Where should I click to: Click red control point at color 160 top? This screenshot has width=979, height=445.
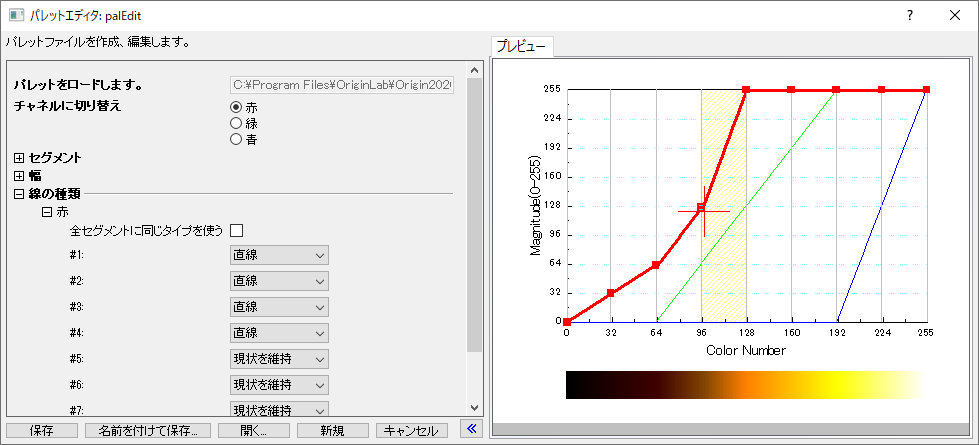coord(791,90)
